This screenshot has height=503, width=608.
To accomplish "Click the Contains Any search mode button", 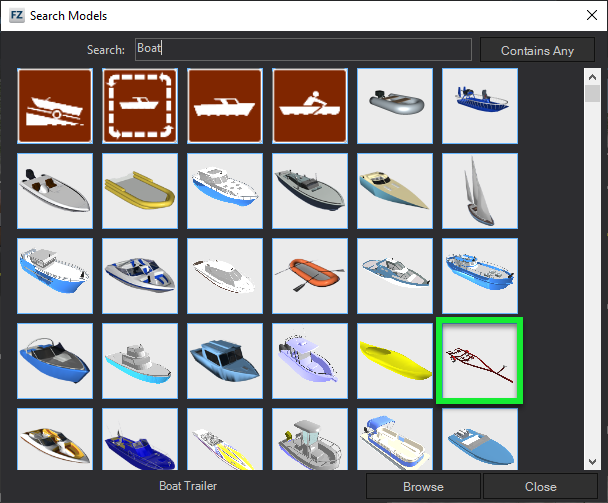I will click(537, 50).
